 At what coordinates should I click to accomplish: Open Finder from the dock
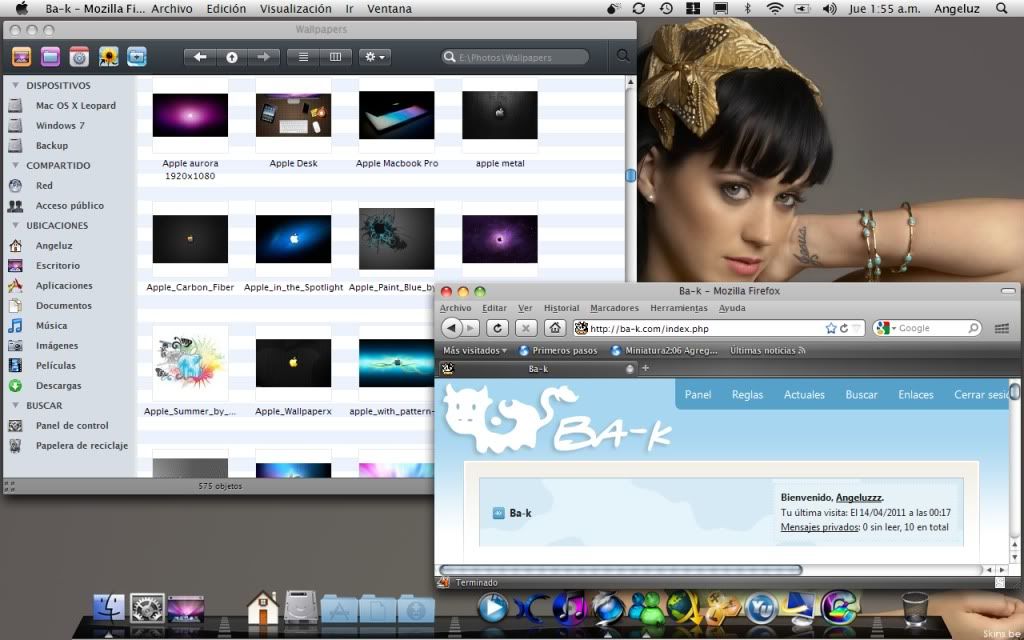pos(109,608)
